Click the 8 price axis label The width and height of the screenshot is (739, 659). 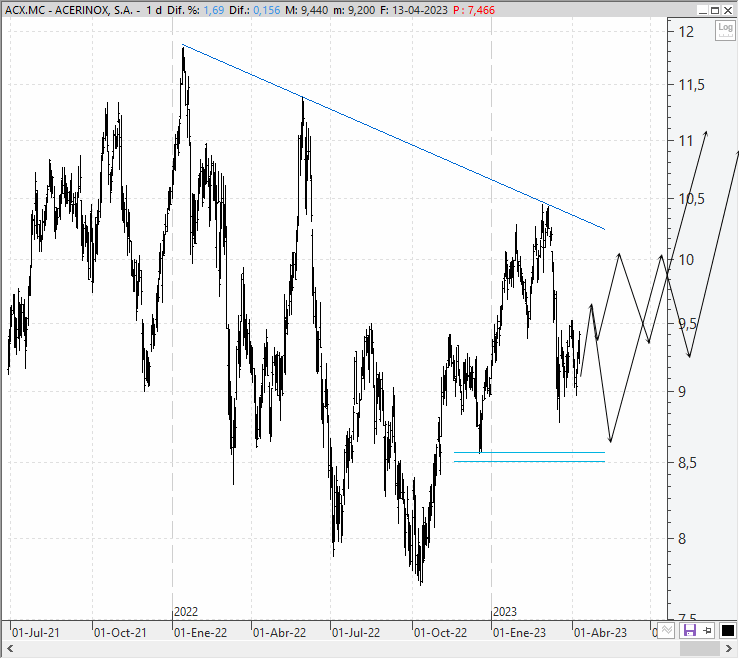682,538
